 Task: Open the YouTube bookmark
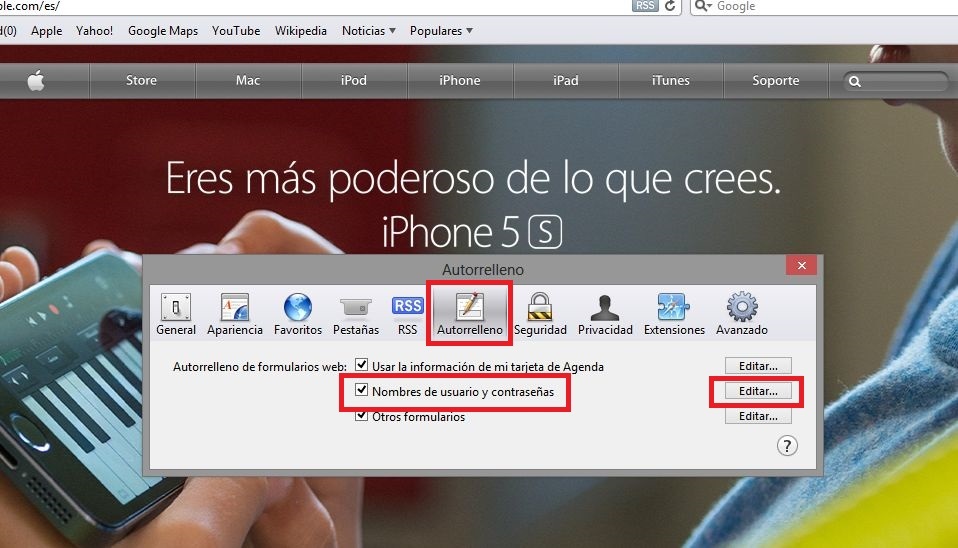(x=236, y=31)
